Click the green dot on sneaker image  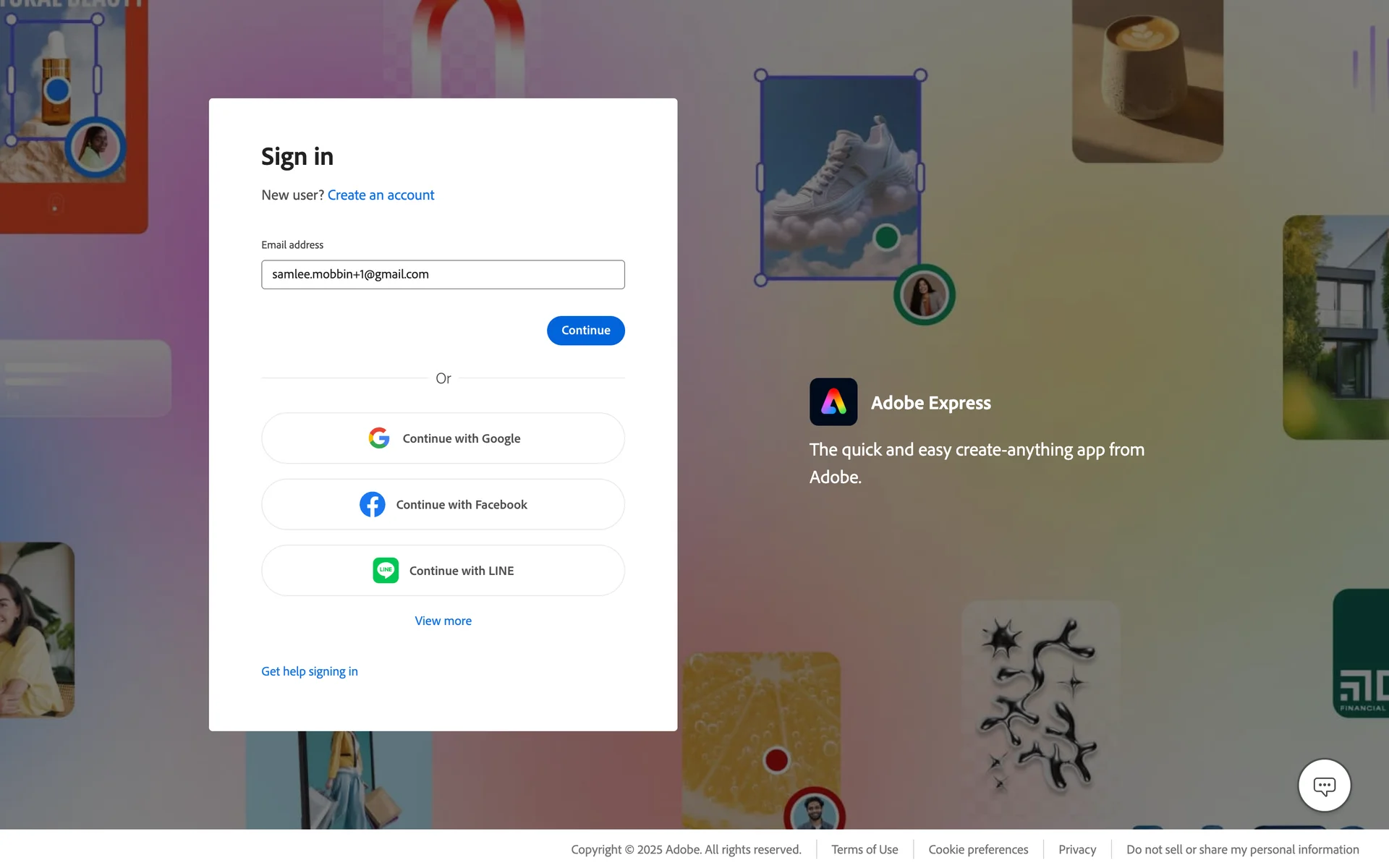tap(886, 237)
